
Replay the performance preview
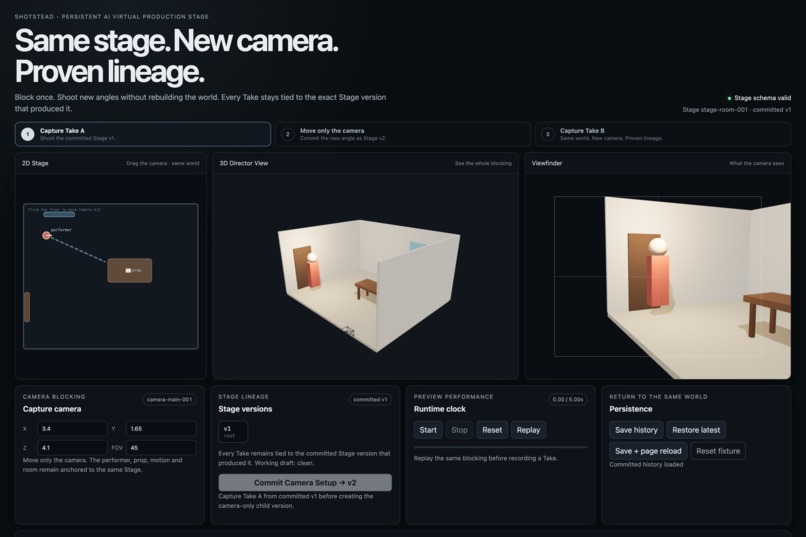pos(528,430)
